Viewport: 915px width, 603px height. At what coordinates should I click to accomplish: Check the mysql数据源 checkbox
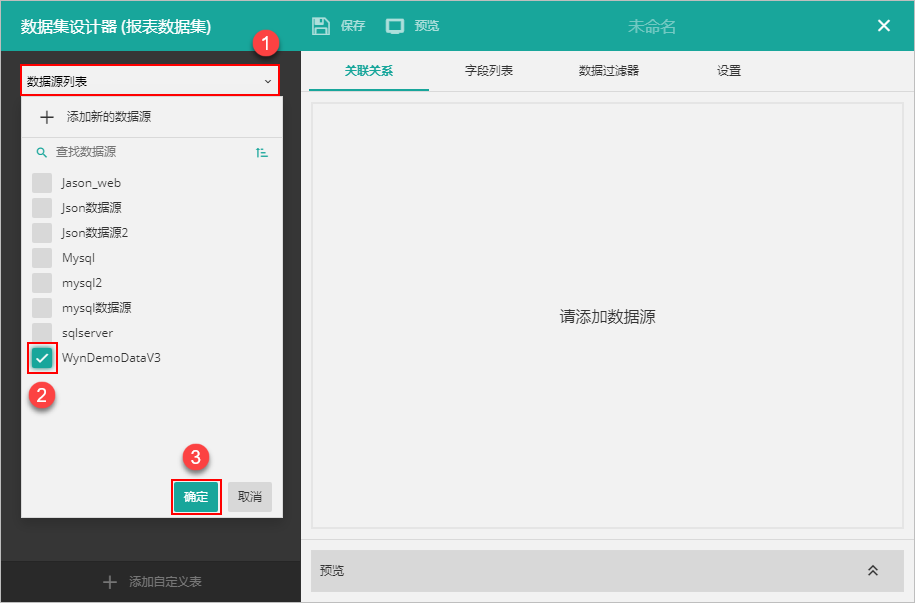click(x=42, y=308)
